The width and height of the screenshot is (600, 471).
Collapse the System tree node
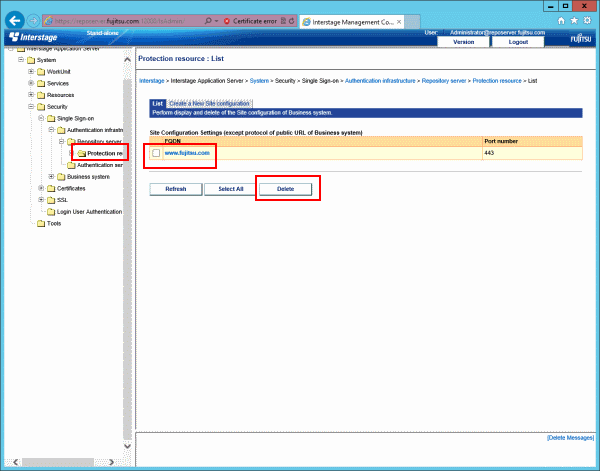point(21,60)
